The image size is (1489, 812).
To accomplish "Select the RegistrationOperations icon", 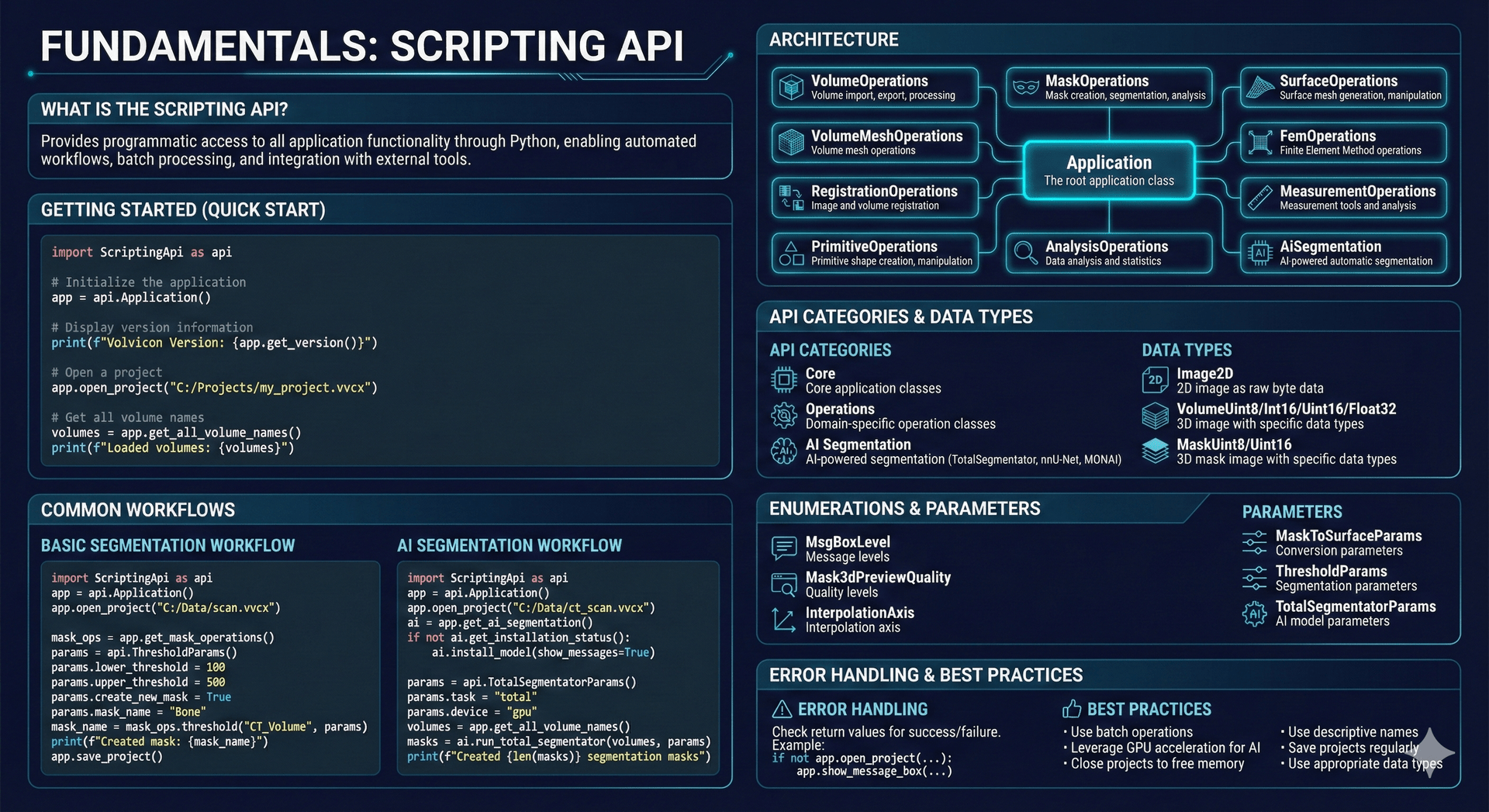I will (793, 198).
